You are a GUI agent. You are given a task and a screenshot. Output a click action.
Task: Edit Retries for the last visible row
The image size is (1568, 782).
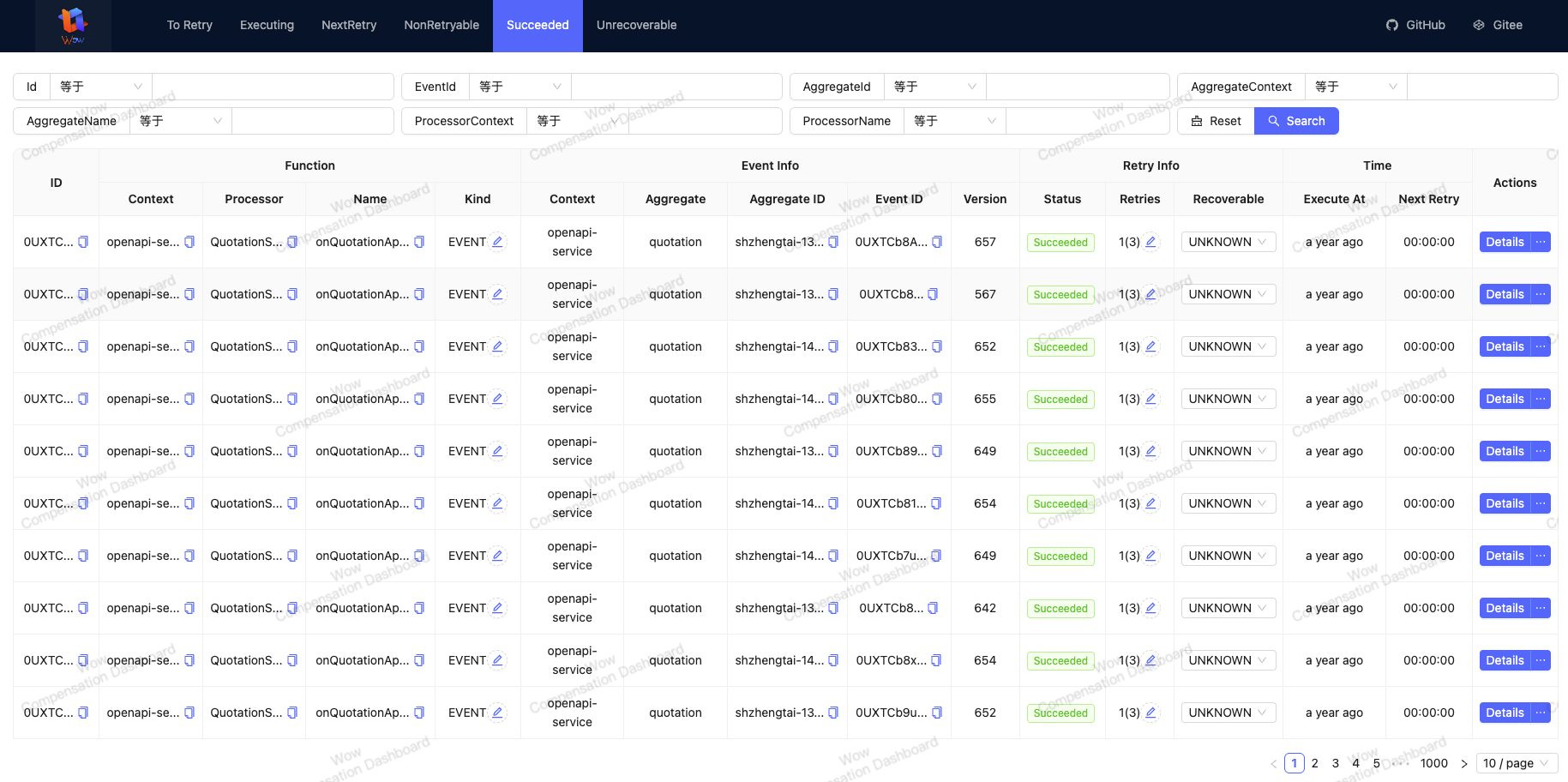click(1150, 713)
